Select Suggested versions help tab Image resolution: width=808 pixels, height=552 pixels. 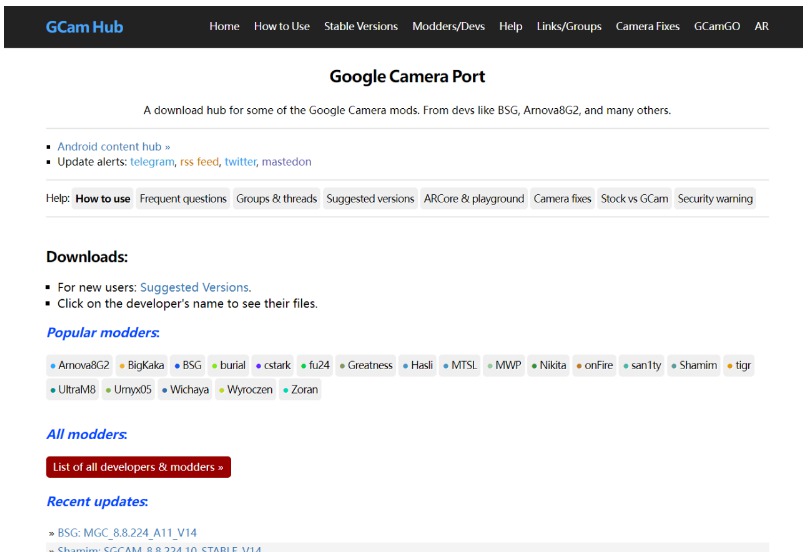click(370, 198)
